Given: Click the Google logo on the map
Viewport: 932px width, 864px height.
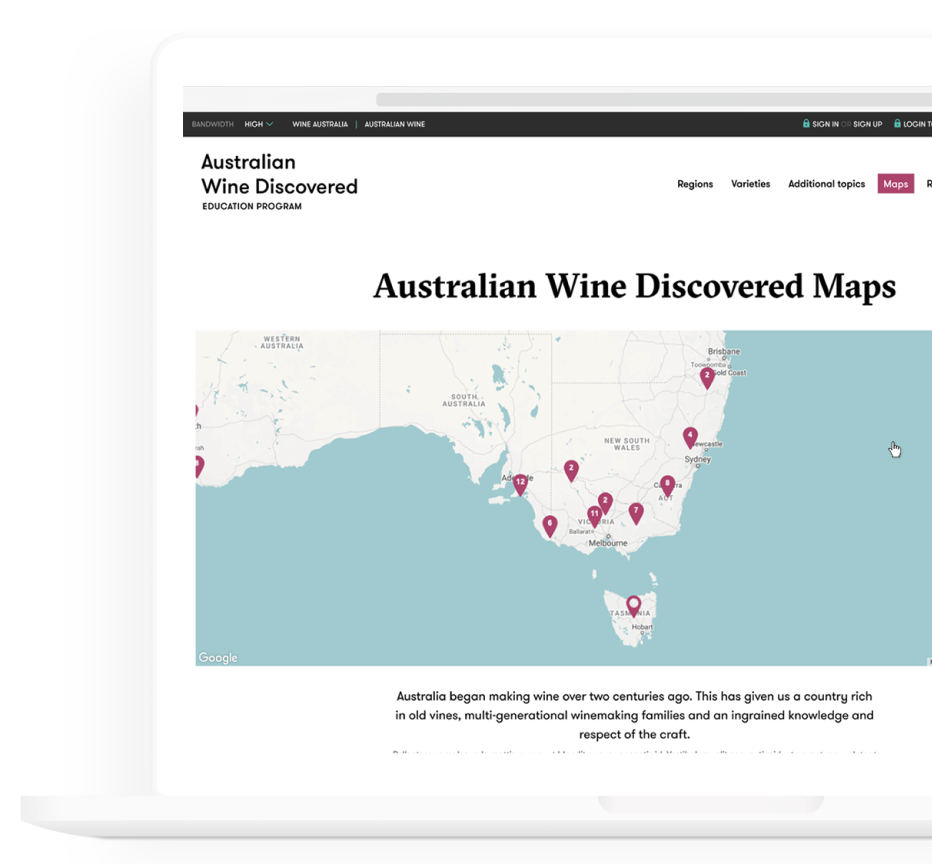Looking at the screenshot, I should 218,657.
